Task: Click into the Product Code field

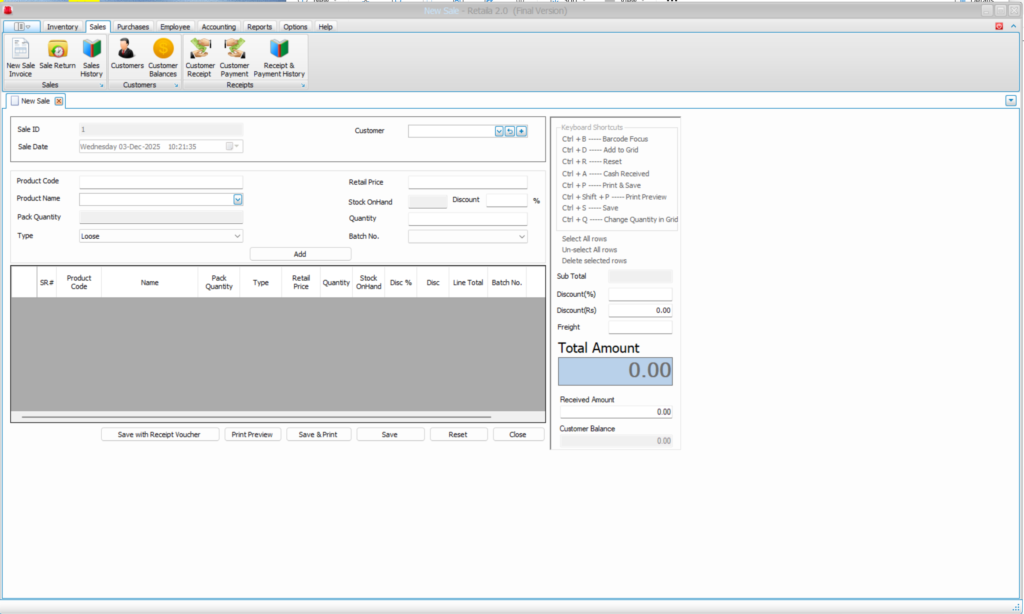Action: [x=161, y=182]
